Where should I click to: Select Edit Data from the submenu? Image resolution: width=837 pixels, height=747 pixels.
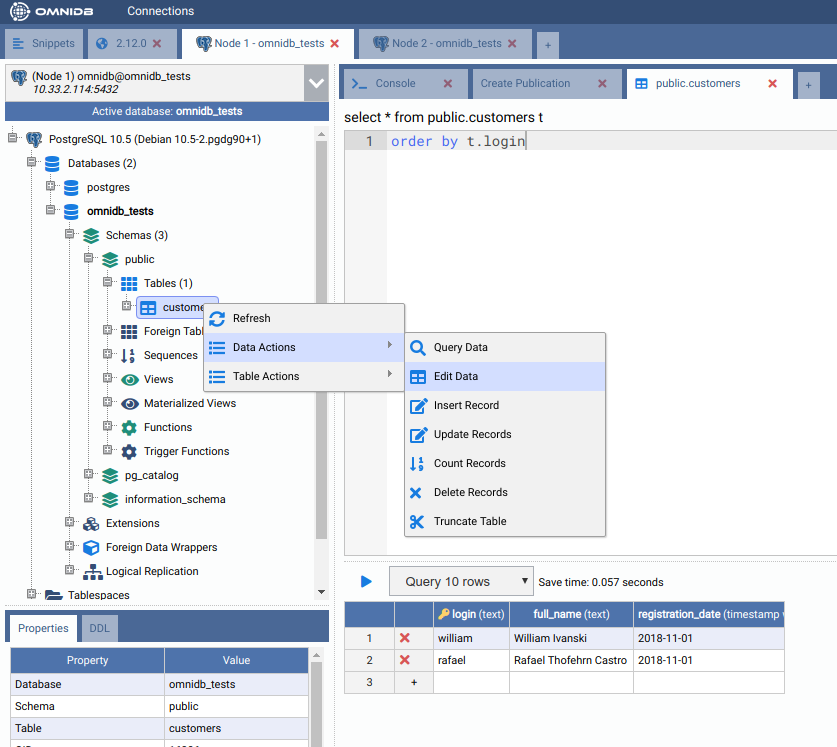[455, 376]
